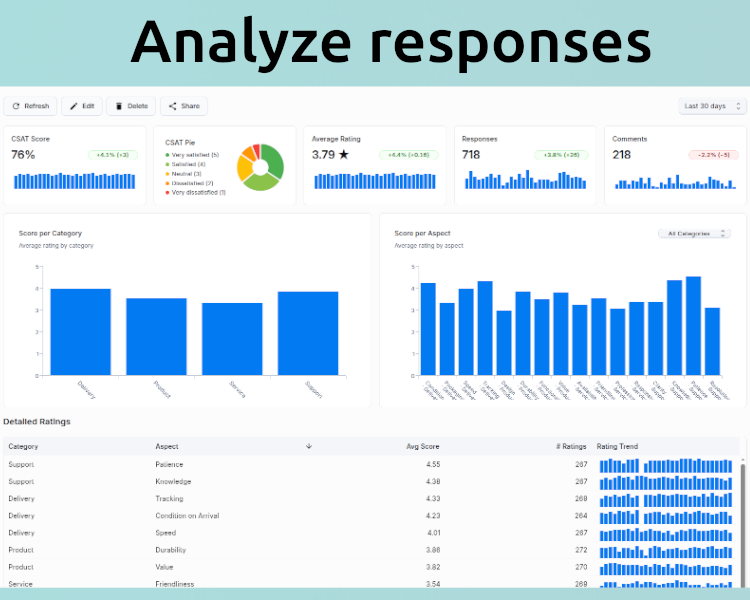Click the -2.3% Comments change badge
Screen dimensions: 750x600
(x=714, y=155)
